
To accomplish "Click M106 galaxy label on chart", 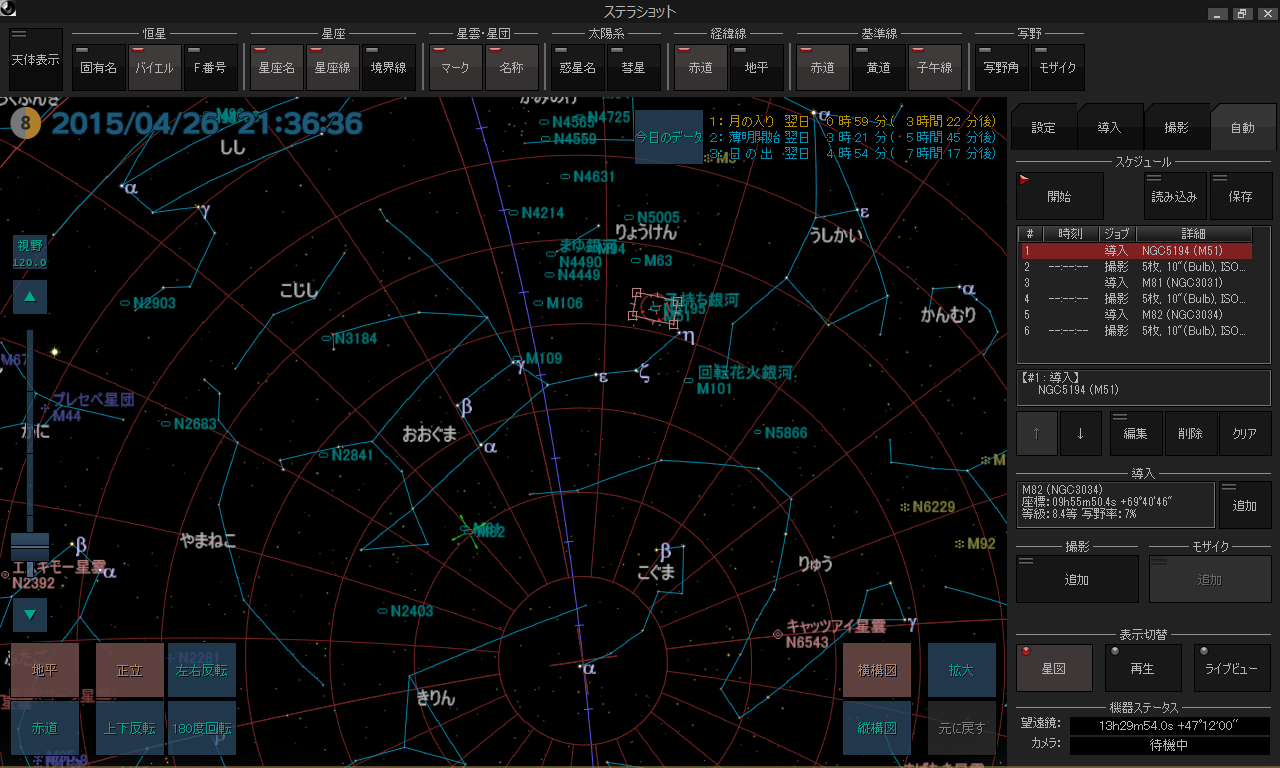I will (x=564, y=303).
